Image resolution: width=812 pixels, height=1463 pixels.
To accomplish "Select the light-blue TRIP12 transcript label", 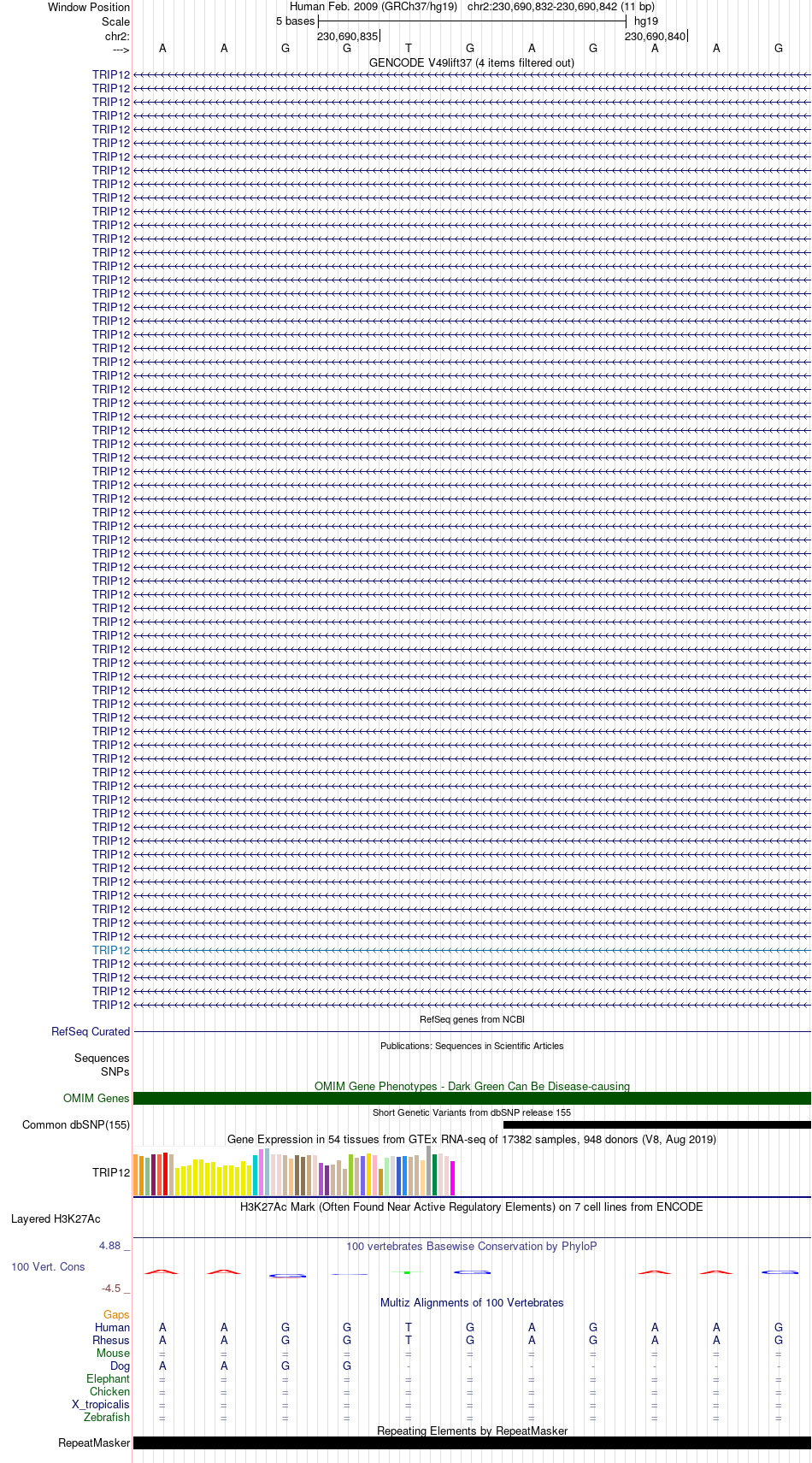I will click(x=111, y=951).
